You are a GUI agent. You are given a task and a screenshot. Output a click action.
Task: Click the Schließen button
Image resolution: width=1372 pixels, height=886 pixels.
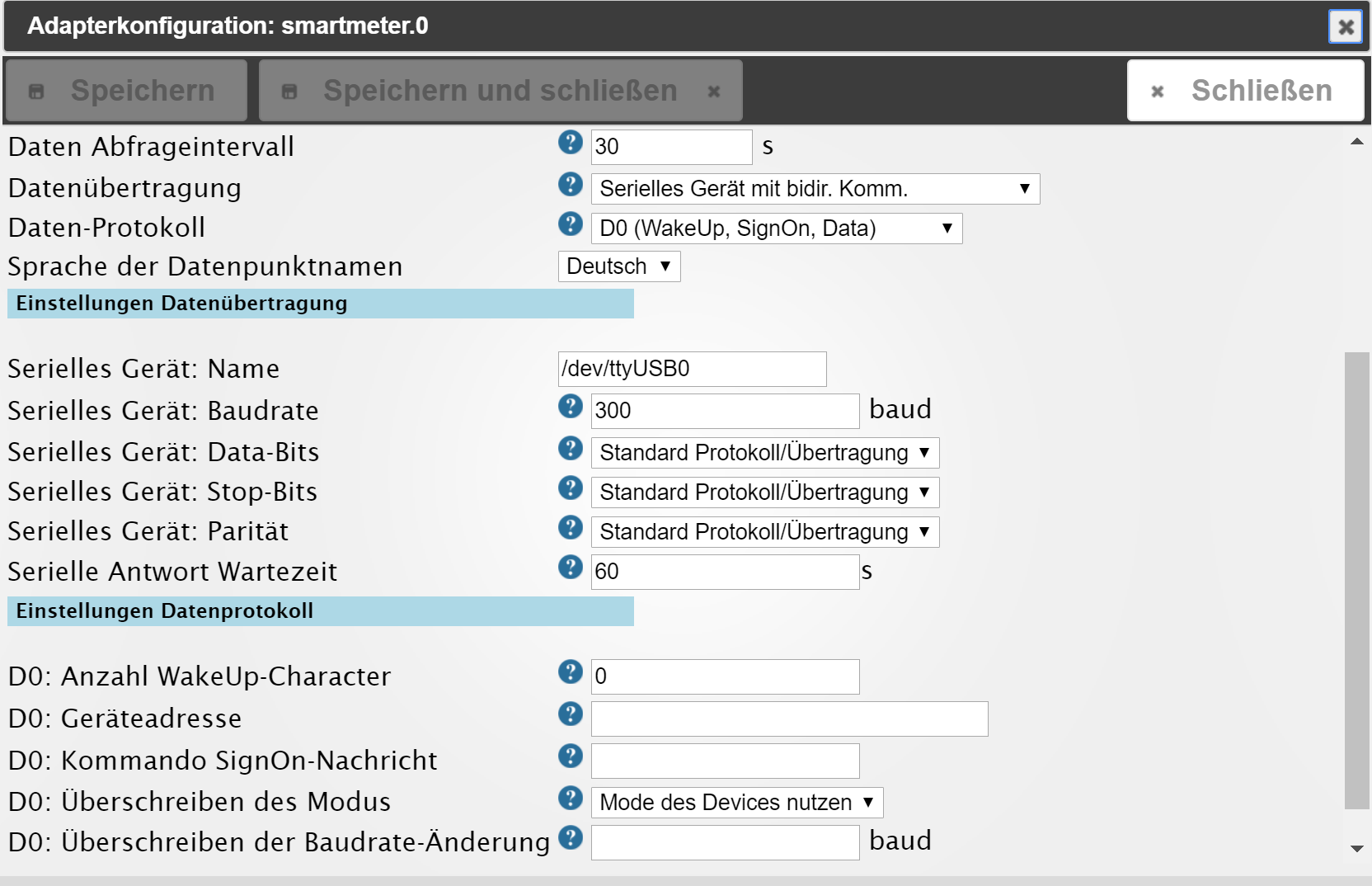(1245, 91)
